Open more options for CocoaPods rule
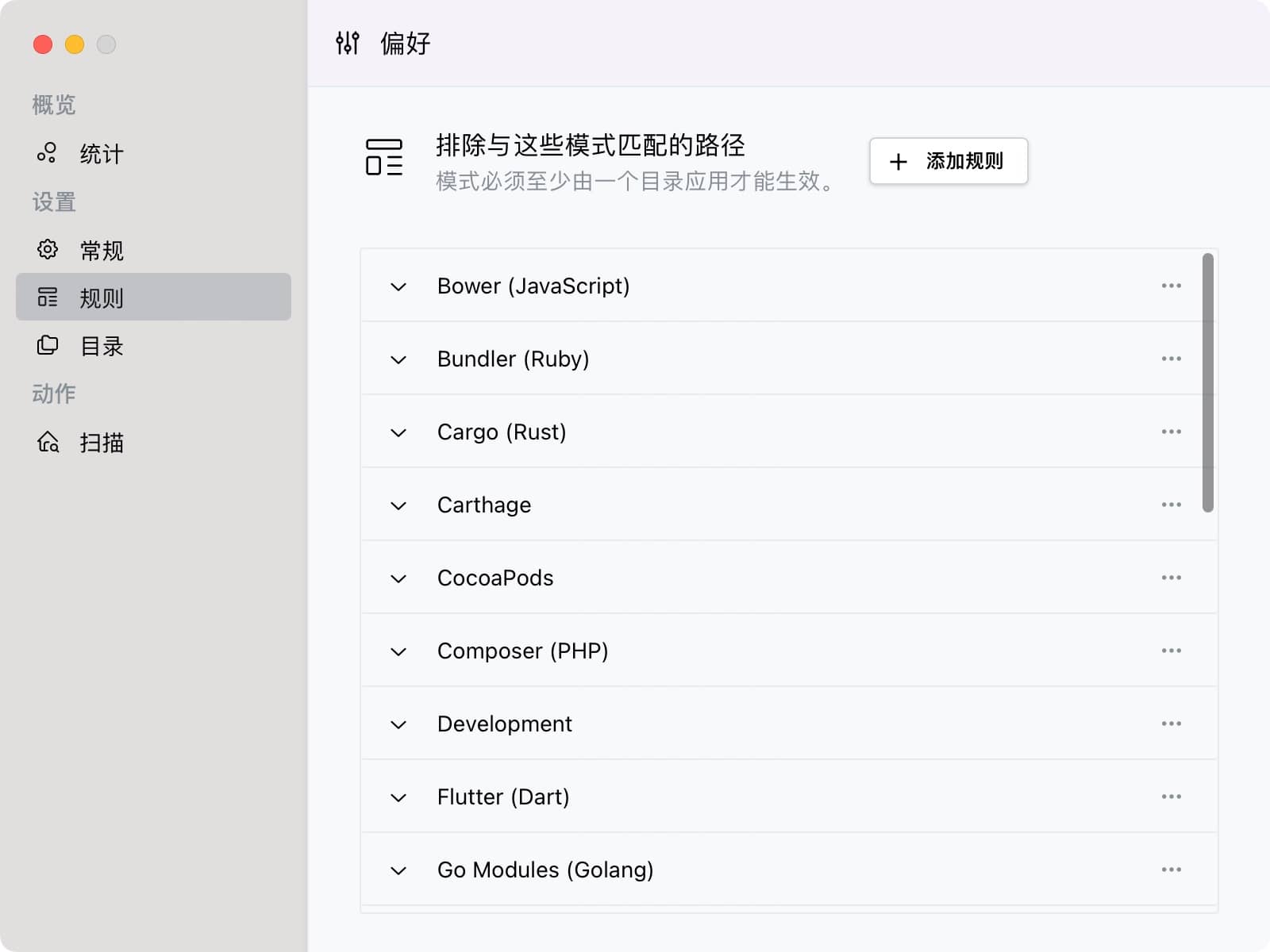 (1171, 578)
